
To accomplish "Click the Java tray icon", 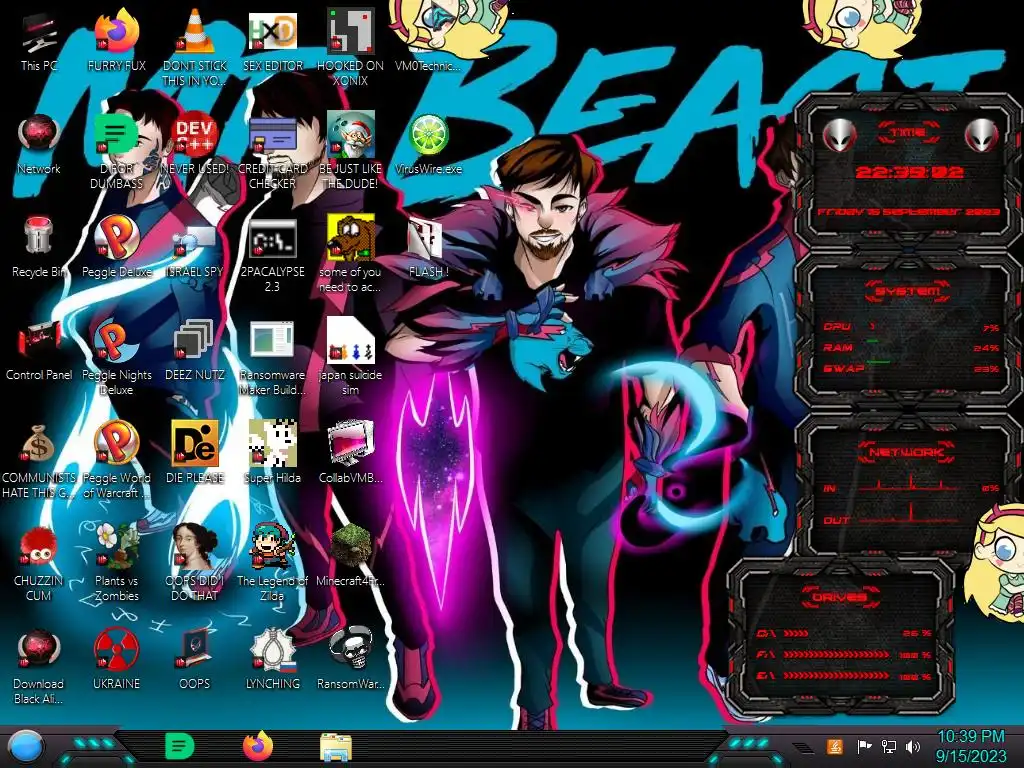I will tap(835, 746).
